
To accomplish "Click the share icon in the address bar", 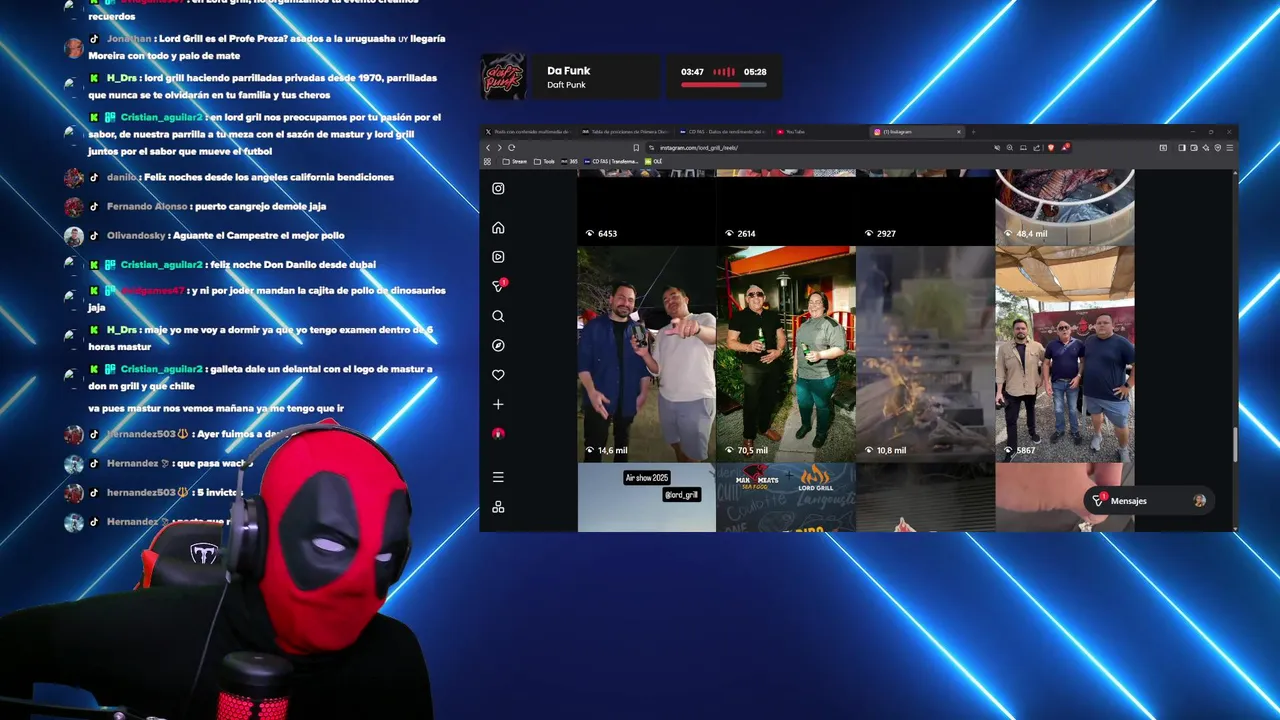I will [x=1037, y=148].
